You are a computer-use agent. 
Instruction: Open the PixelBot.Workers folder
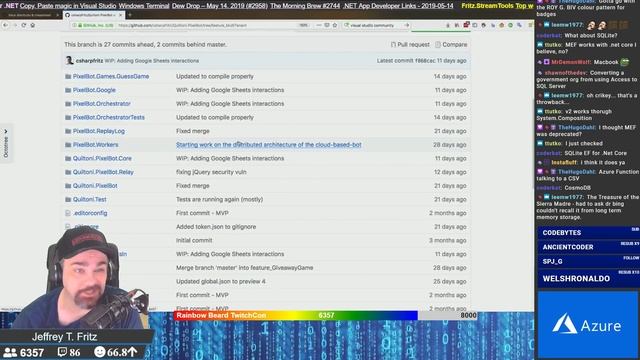pyautogui.click(x=96, y=145)
